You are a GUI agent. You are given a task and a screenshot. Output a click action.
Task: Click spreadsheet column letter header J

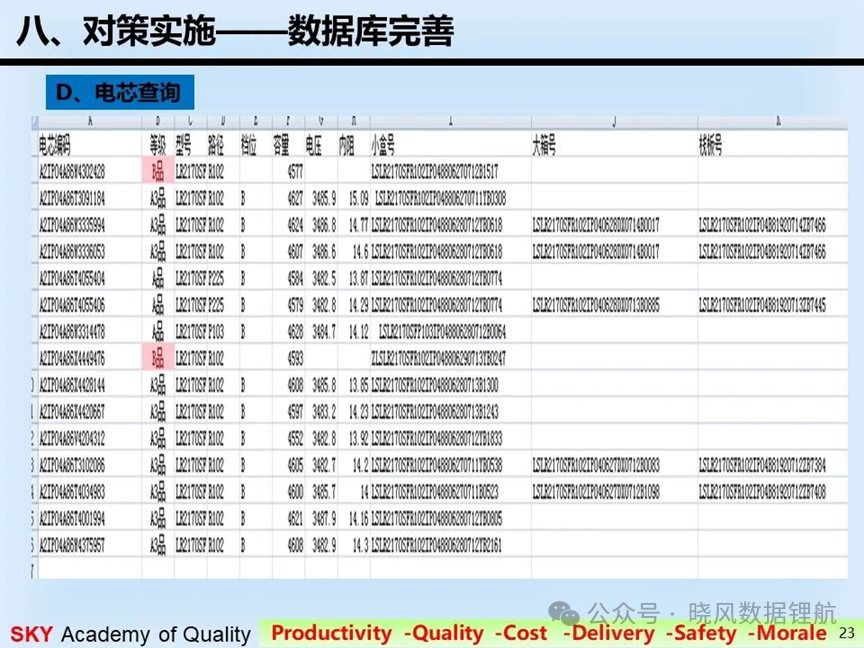(x=614, y=122)
